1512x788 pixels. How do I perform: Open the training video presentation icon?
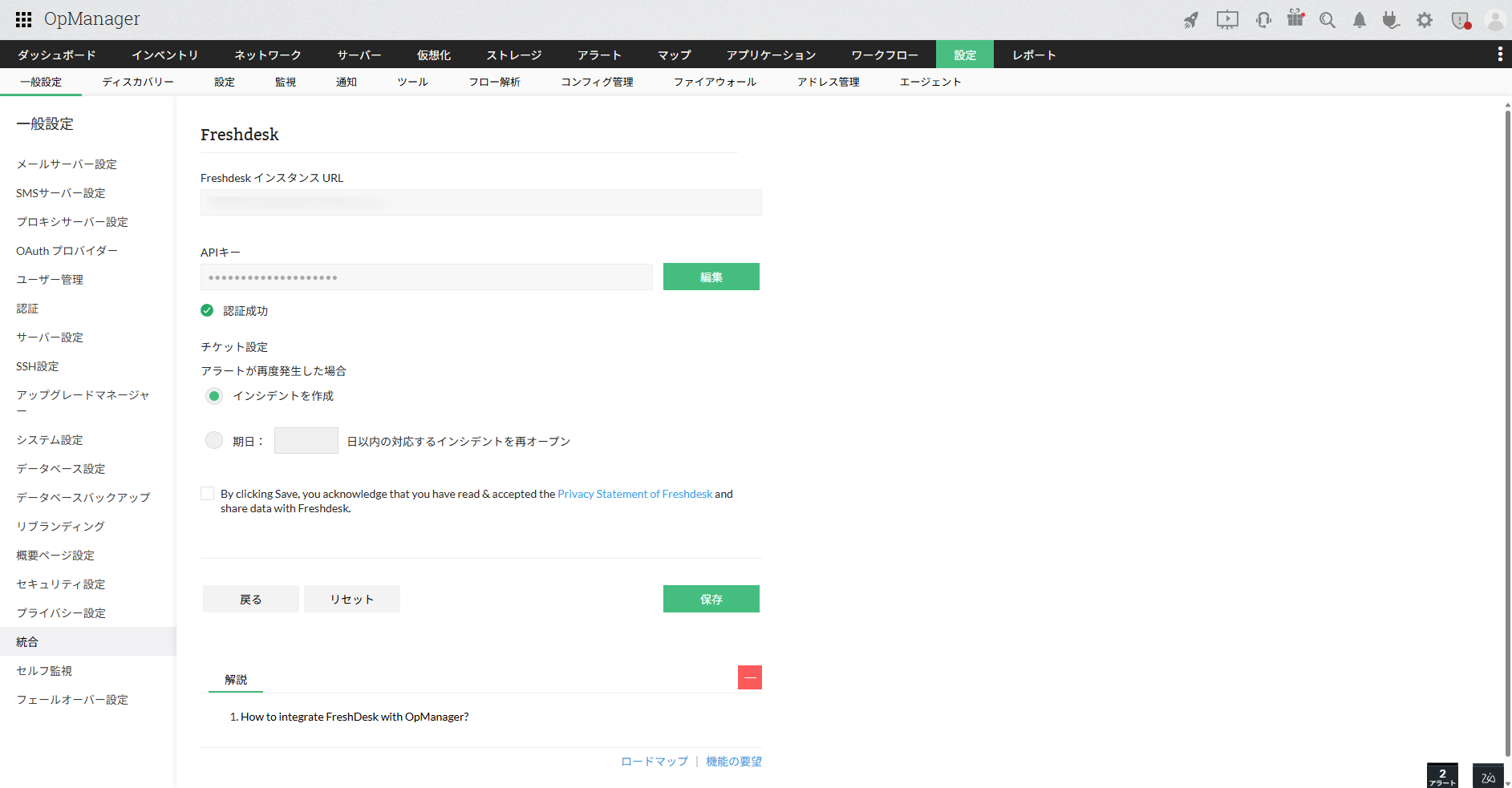point(1226,20)
